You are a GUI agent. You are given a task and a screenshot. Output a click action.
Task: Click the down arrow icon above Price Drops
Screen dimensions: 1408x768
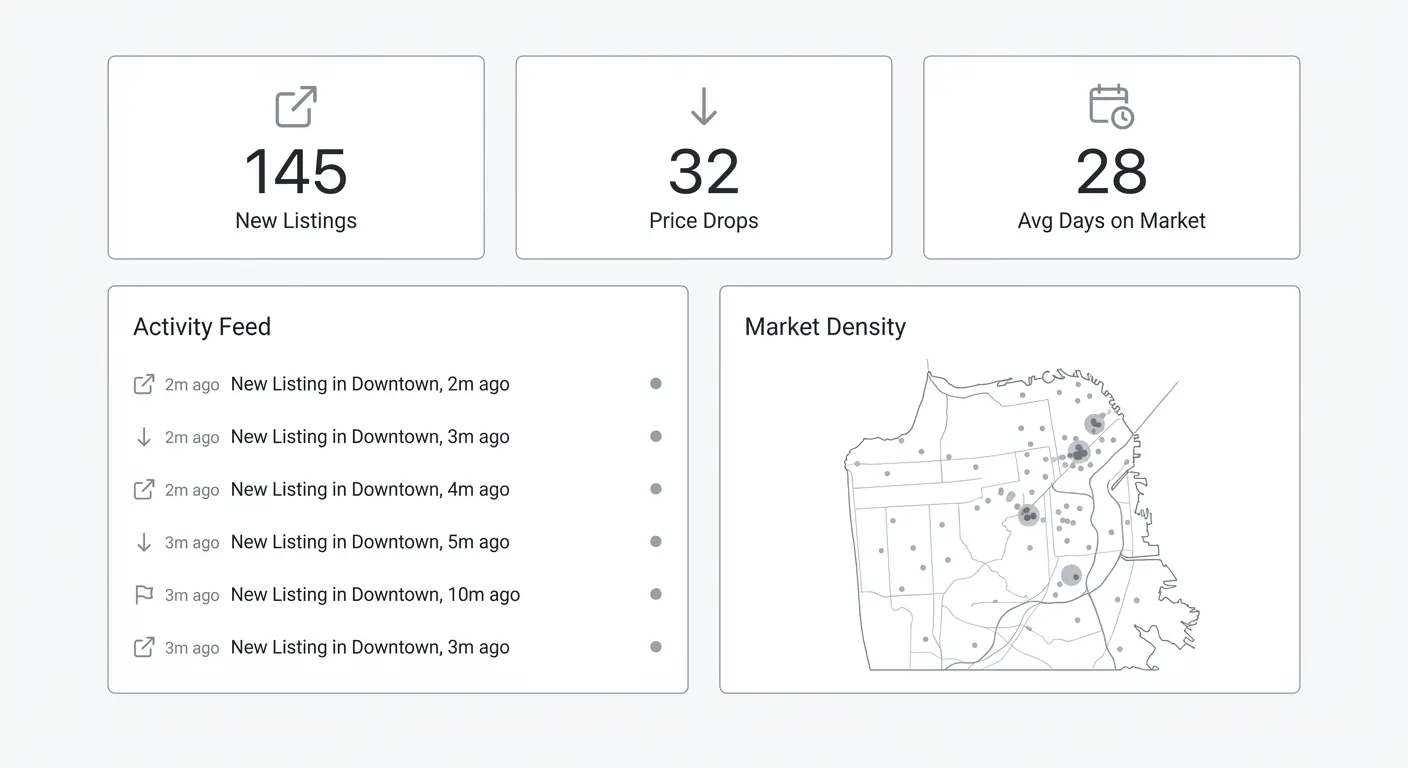[x=704, y=106]
